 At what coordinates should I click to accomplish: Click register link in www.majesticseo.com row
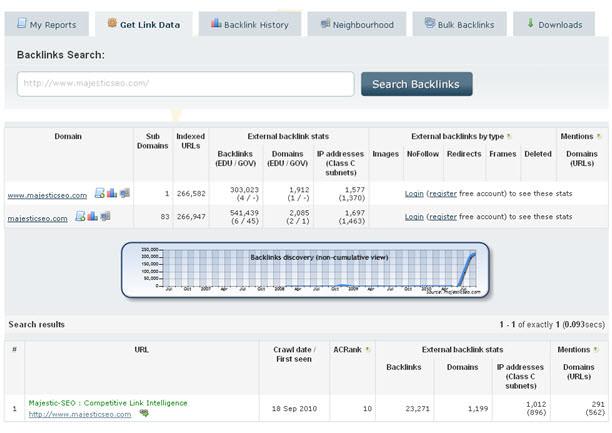click(443, 193)
